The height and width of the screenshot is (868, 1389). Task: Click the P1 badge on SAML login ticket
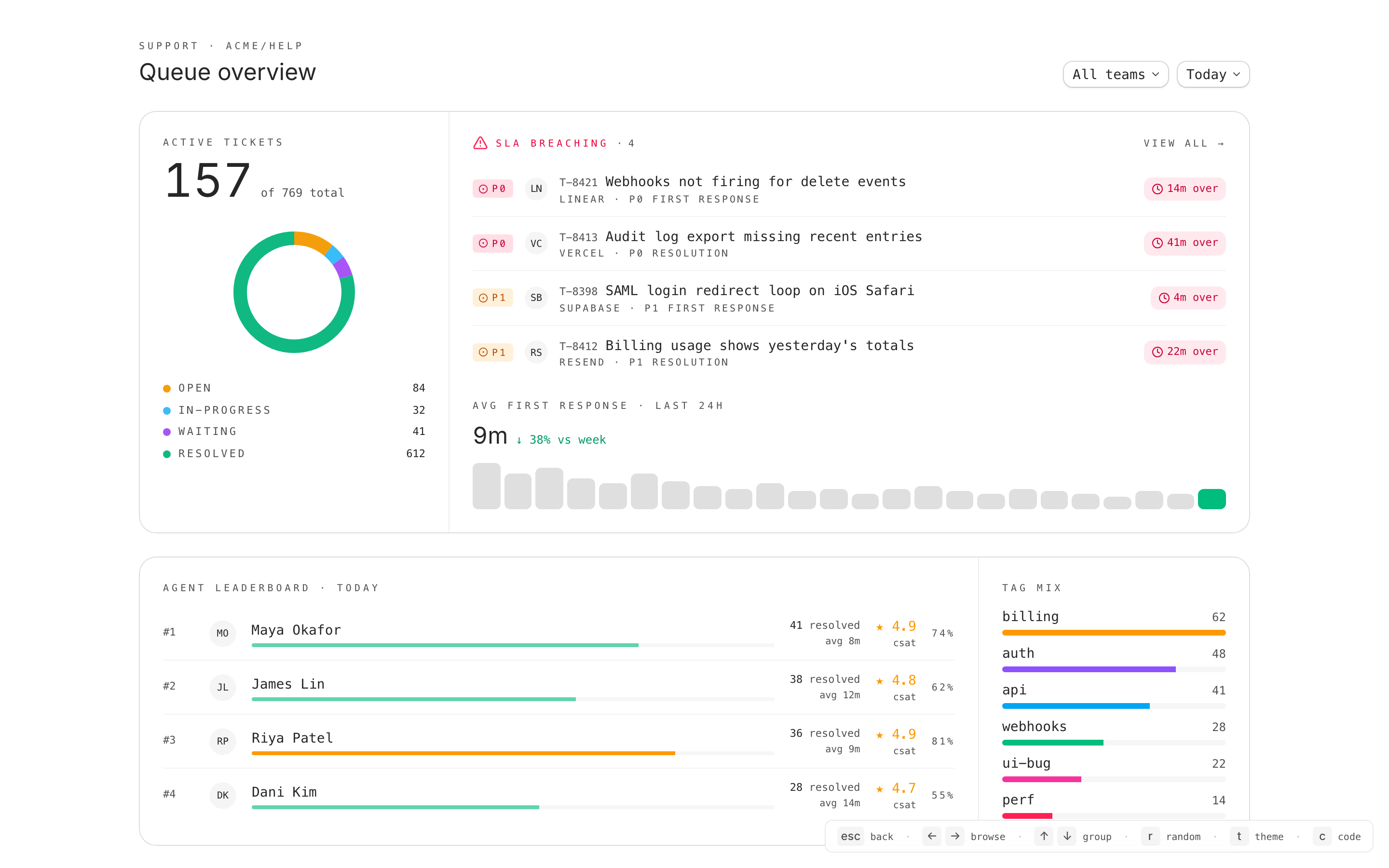click(492, 298)
